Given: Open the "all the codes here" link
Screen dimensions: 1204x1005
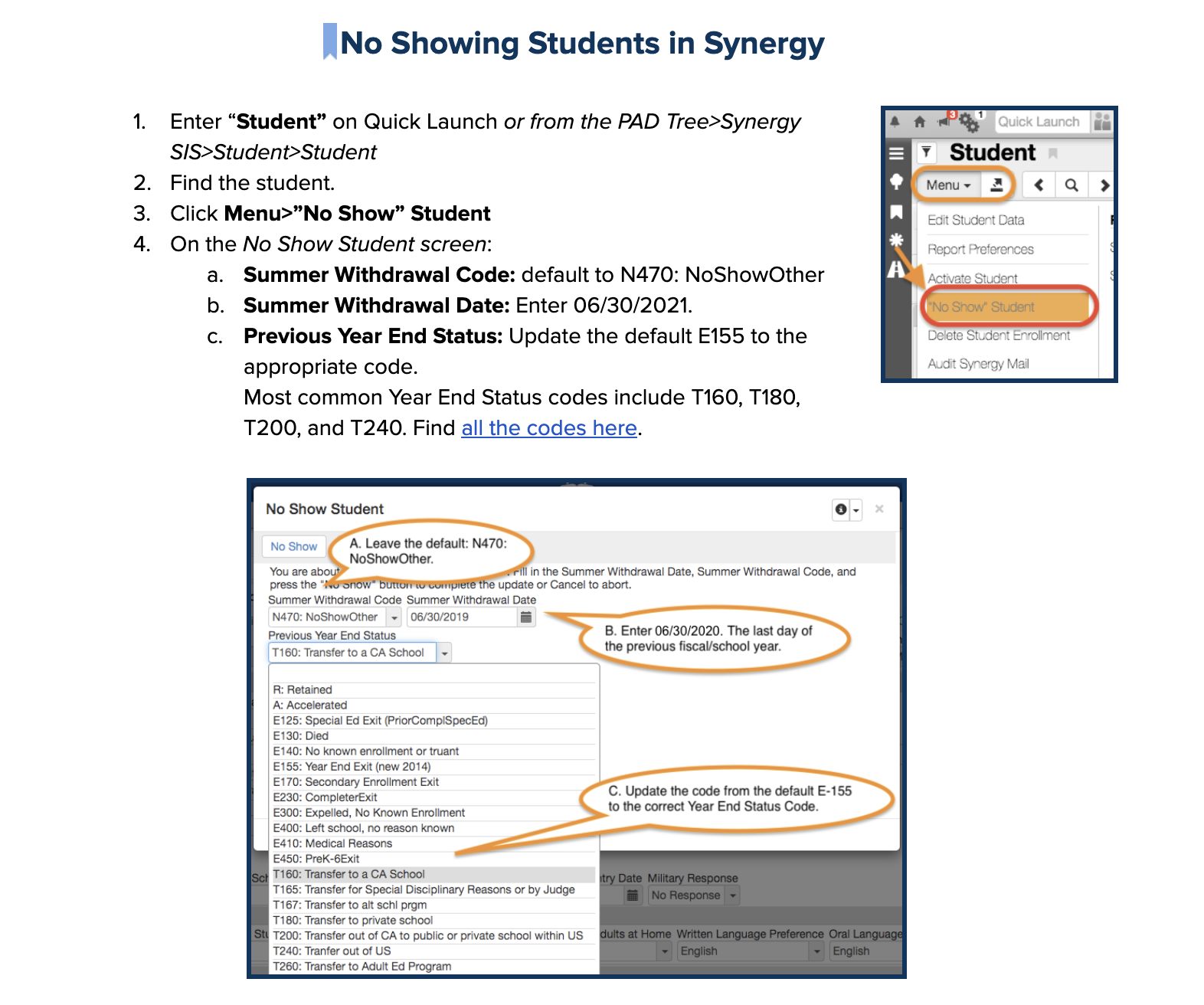Looking at the screenshot, I should coord(548,428).
